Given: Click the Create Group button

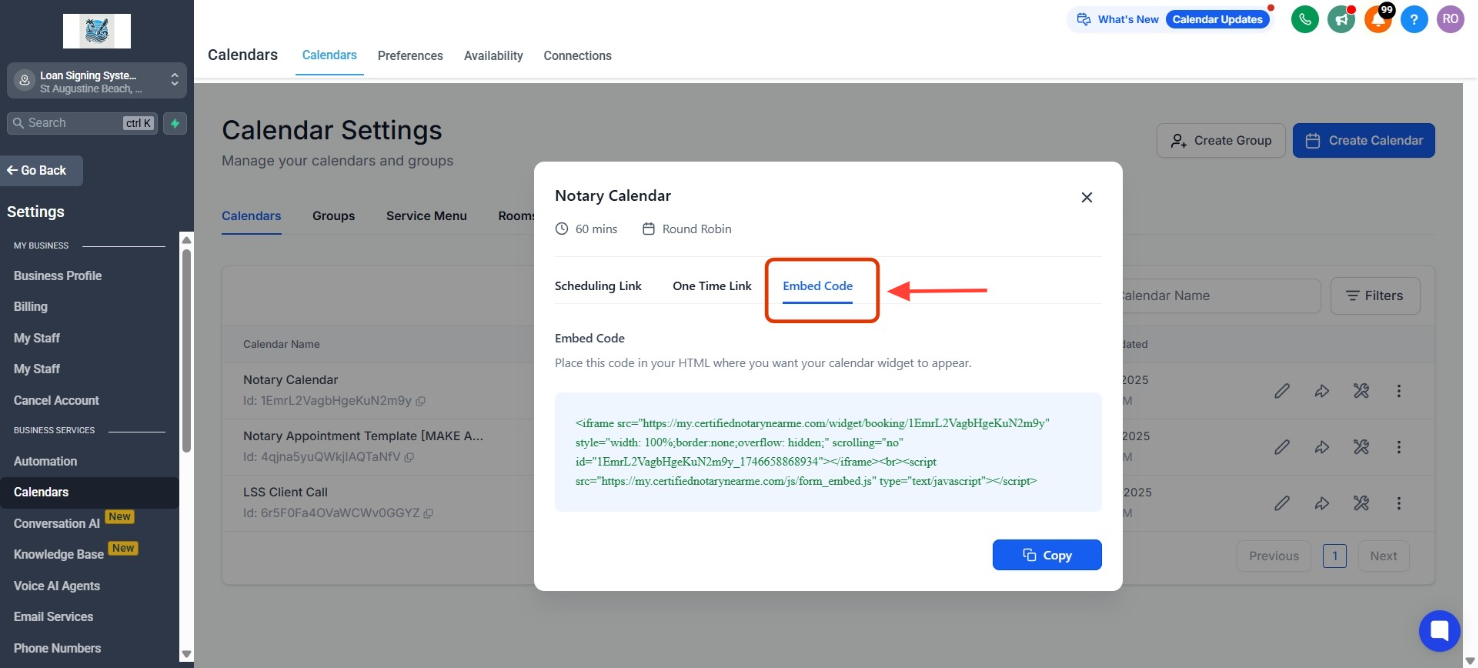Looking at the screenshot, I should coord(1221,140).
